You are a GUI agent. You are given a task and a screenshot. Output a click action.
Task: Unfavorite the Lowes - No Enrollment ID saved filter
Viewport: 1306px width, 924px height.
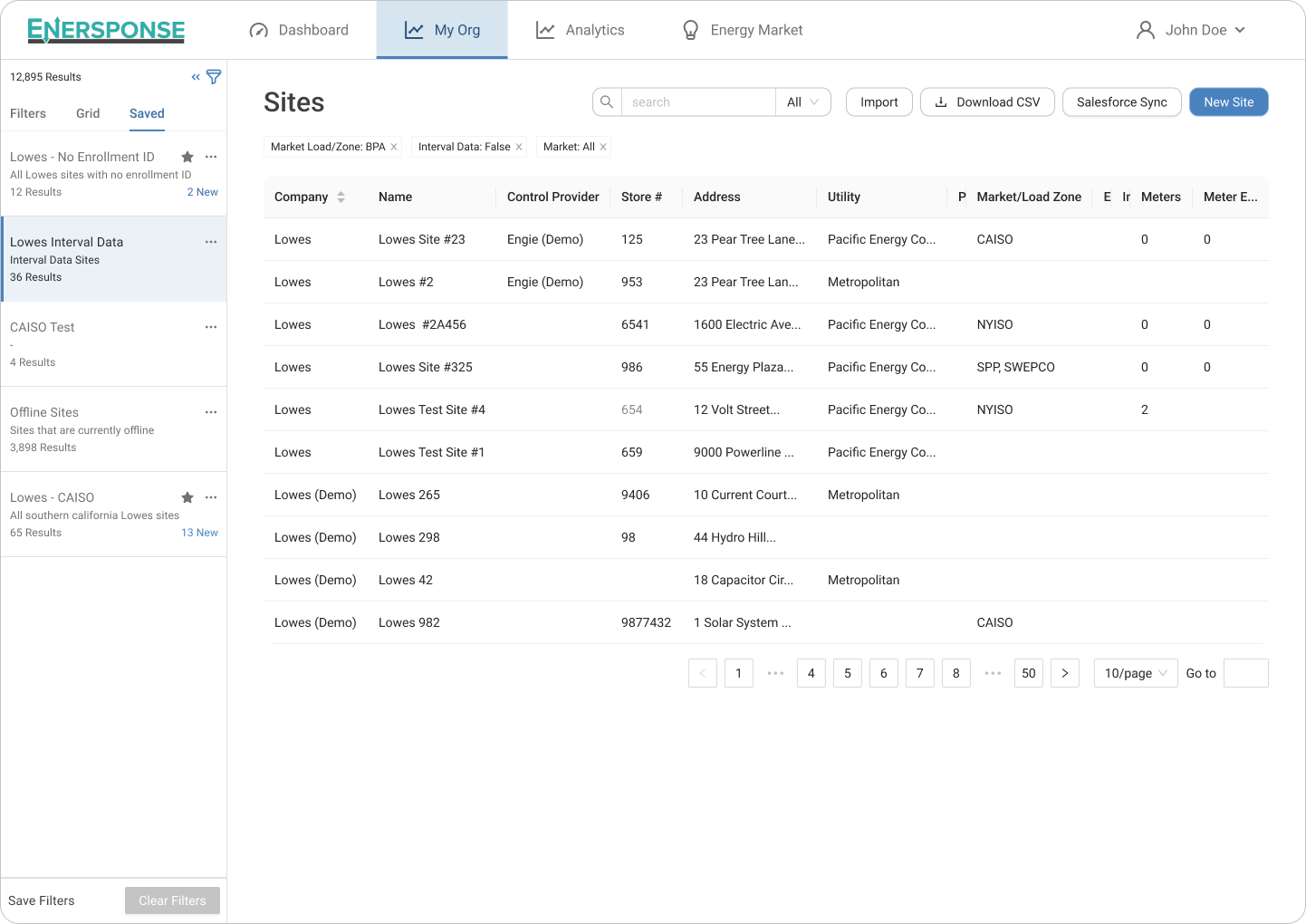click(x=187, y=157)
